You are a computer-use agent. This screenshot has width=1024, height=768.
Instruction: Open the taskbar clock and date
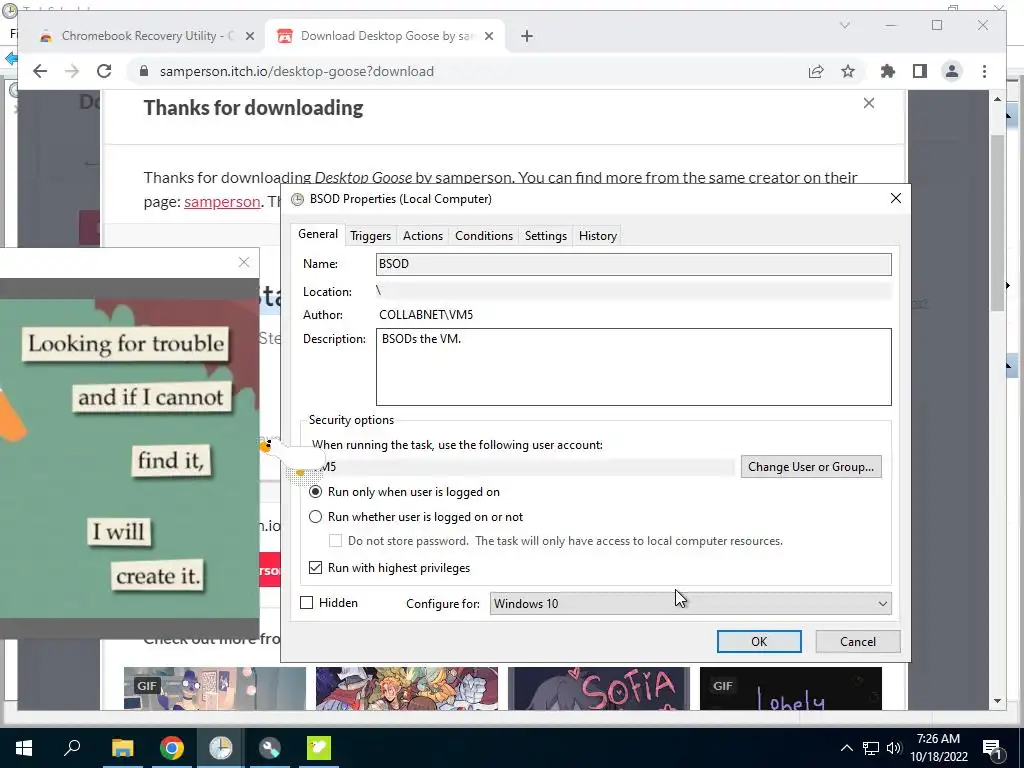tap(938, 748)
